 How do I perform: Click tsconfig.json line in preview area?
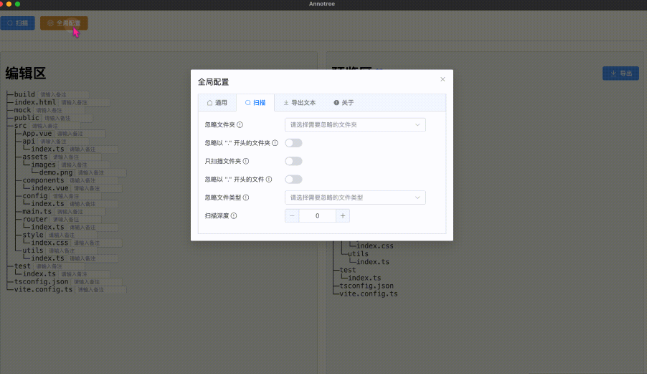pyautogui.click(x=366, y=286)
